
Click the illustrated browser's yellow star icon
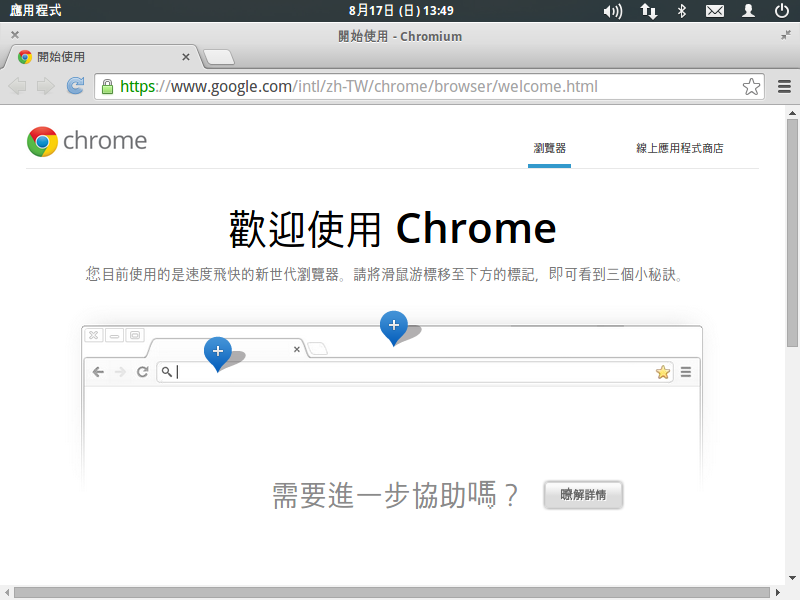pyautogui.click(x=663, y=372)
